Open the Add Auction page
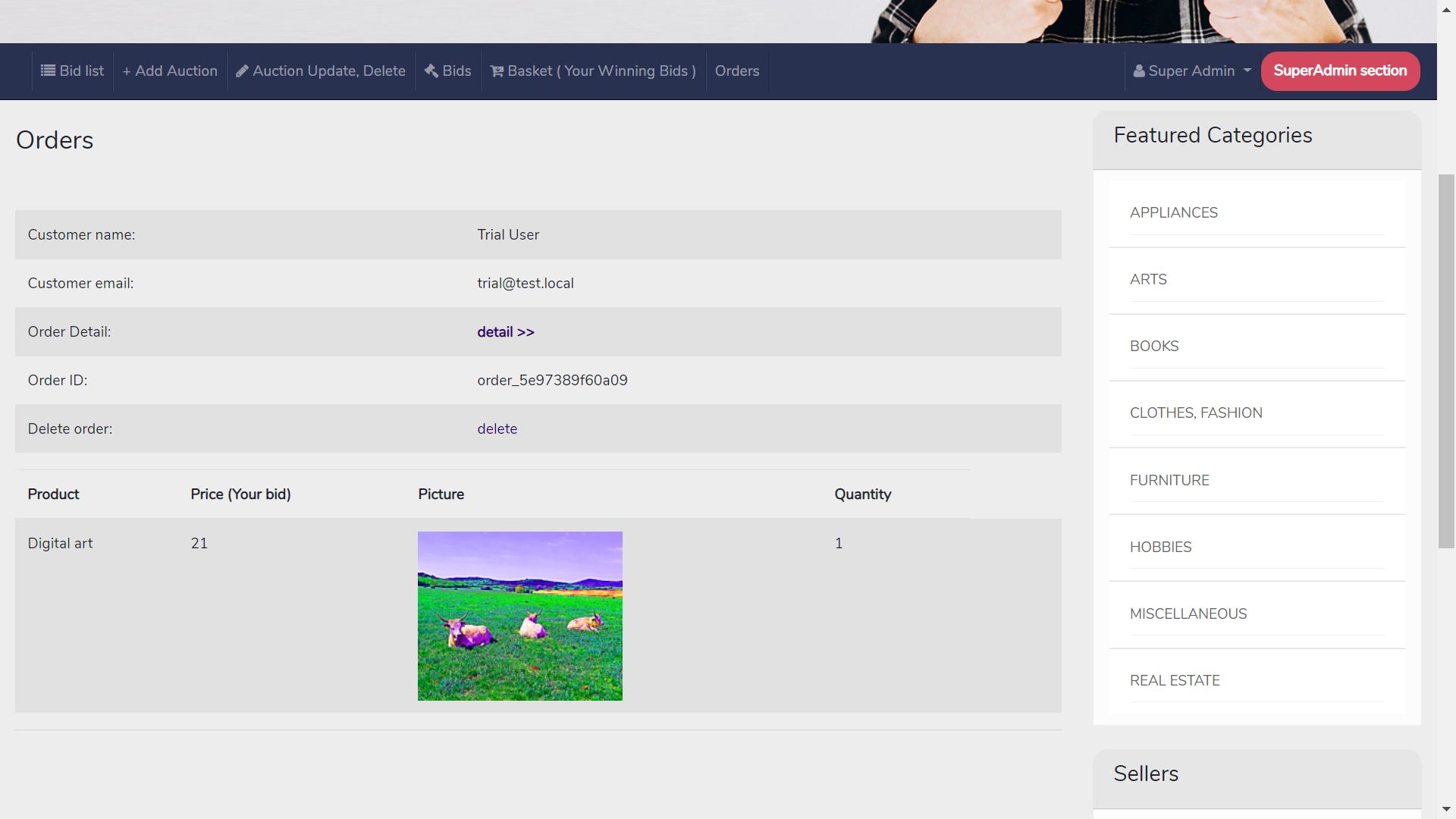This screenshot has width=1456, height=819. coord(170,71)
